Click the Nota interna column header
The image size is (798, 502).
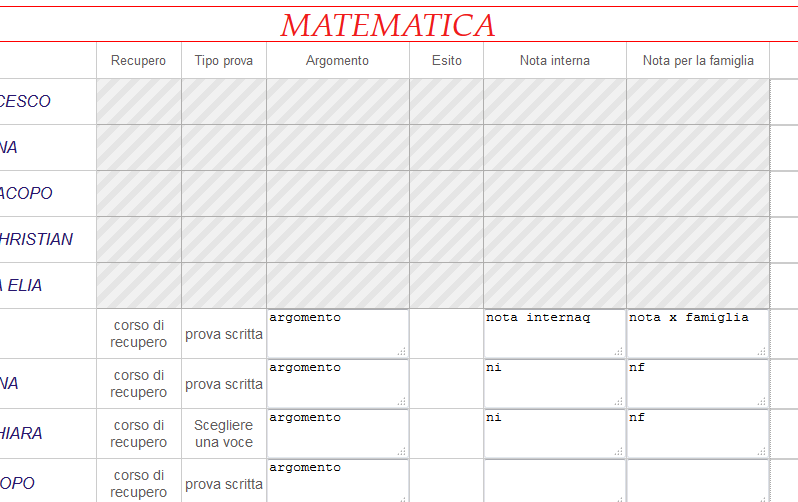[555, 61]
